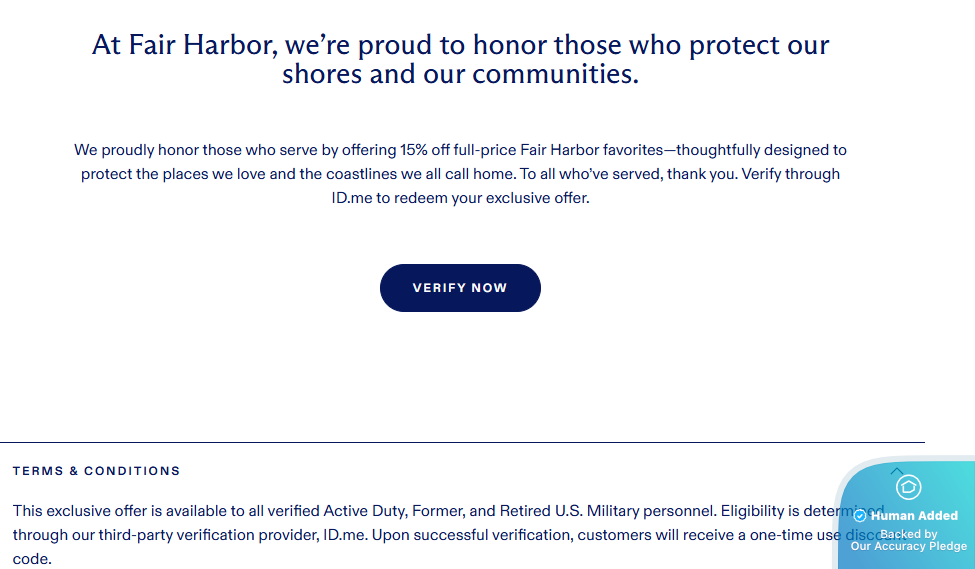This screenshot has width=975, height=569.
Task: Select the "Human Added" label
Action: (x=914, y=516)
